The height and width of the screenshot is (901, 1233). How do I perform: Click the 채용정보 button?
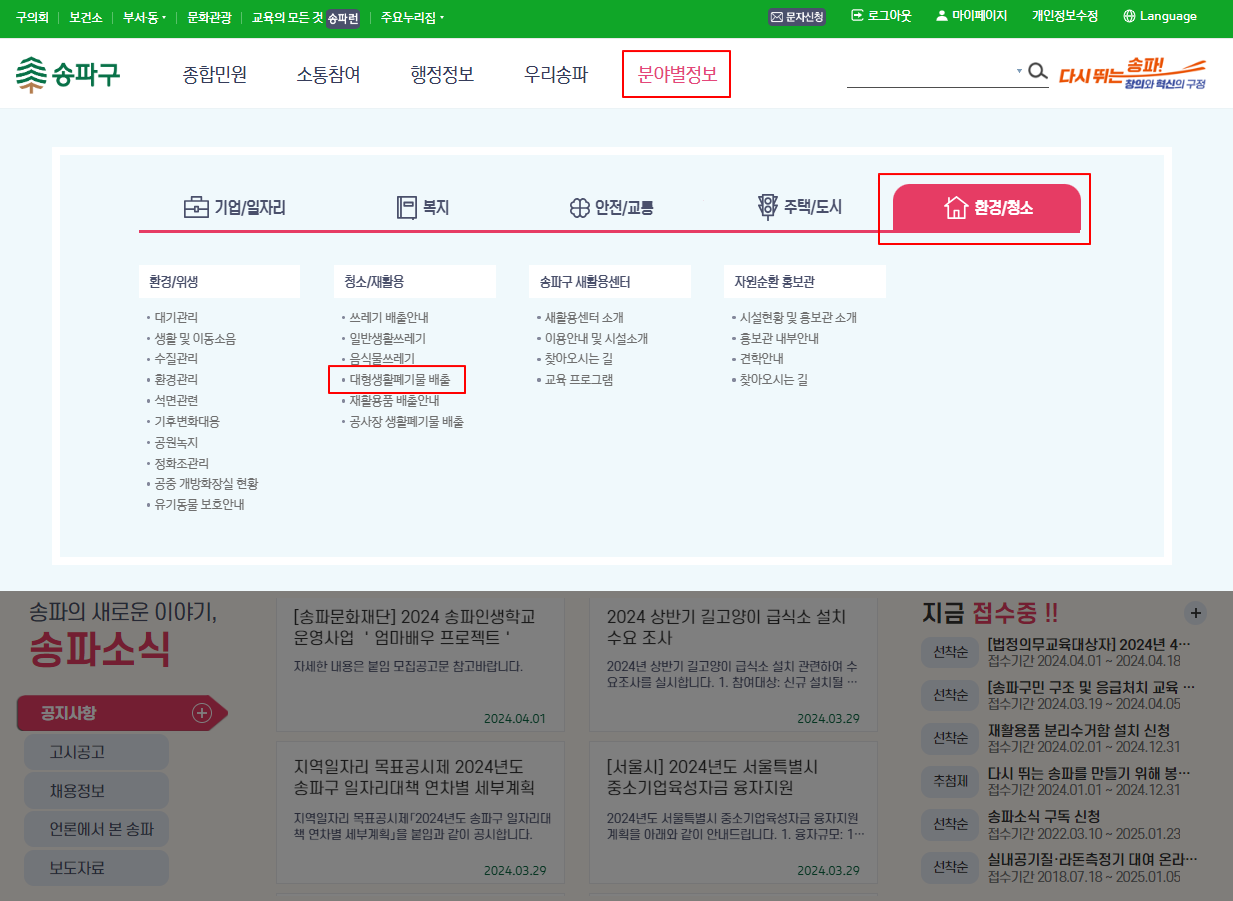95,789
